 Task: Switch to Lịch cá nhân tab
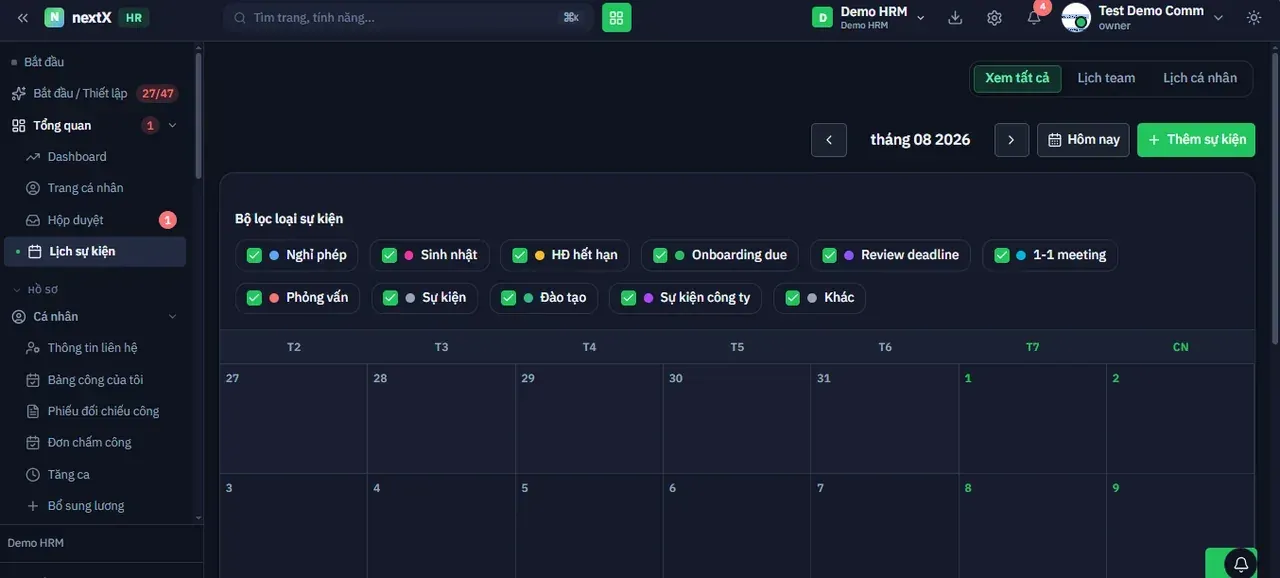1200,78
